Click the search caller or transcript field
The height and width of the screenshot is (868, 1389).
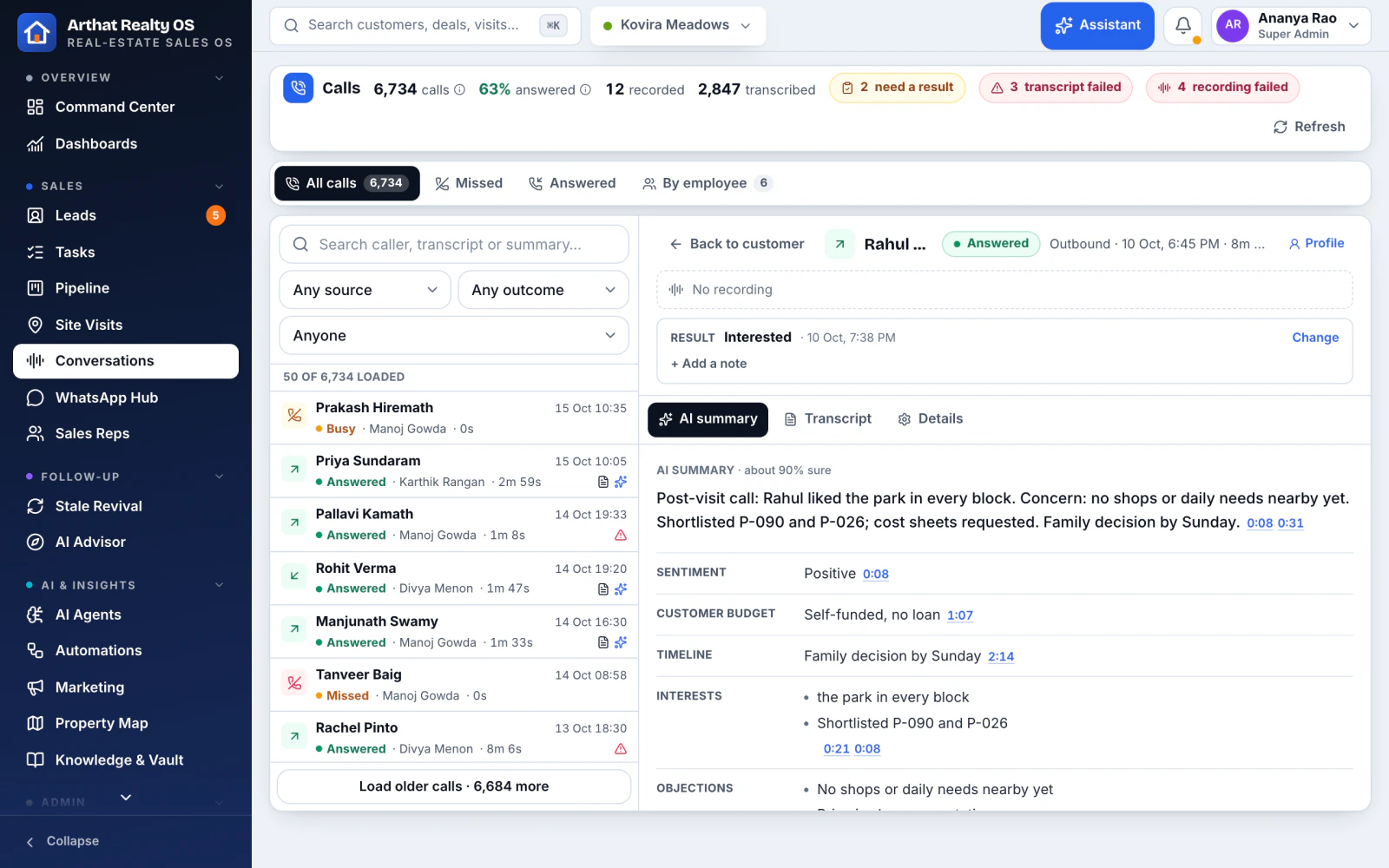tap(454, 245)
